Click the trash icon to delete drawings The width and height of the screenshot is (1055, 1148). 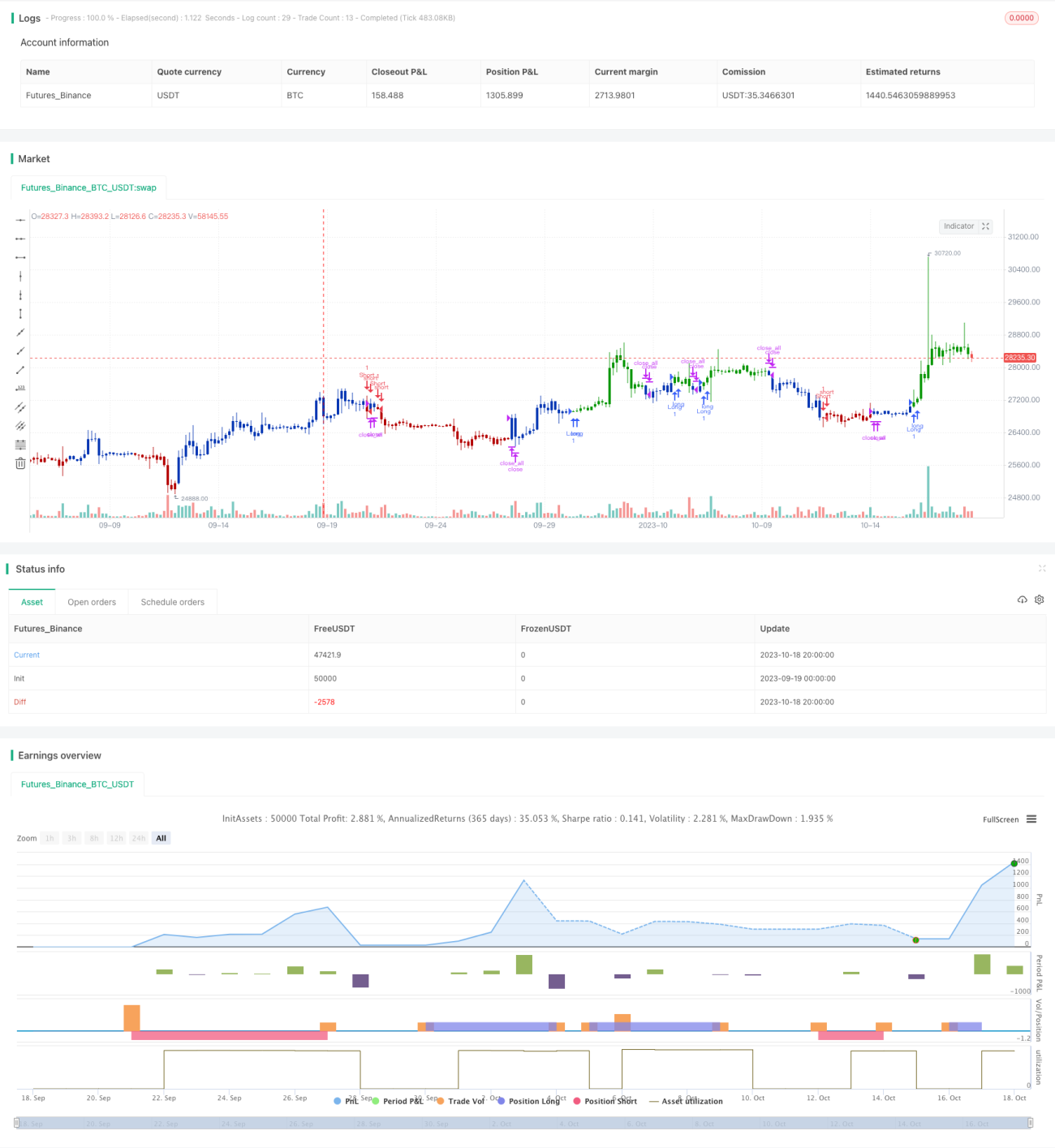point(20,463)
